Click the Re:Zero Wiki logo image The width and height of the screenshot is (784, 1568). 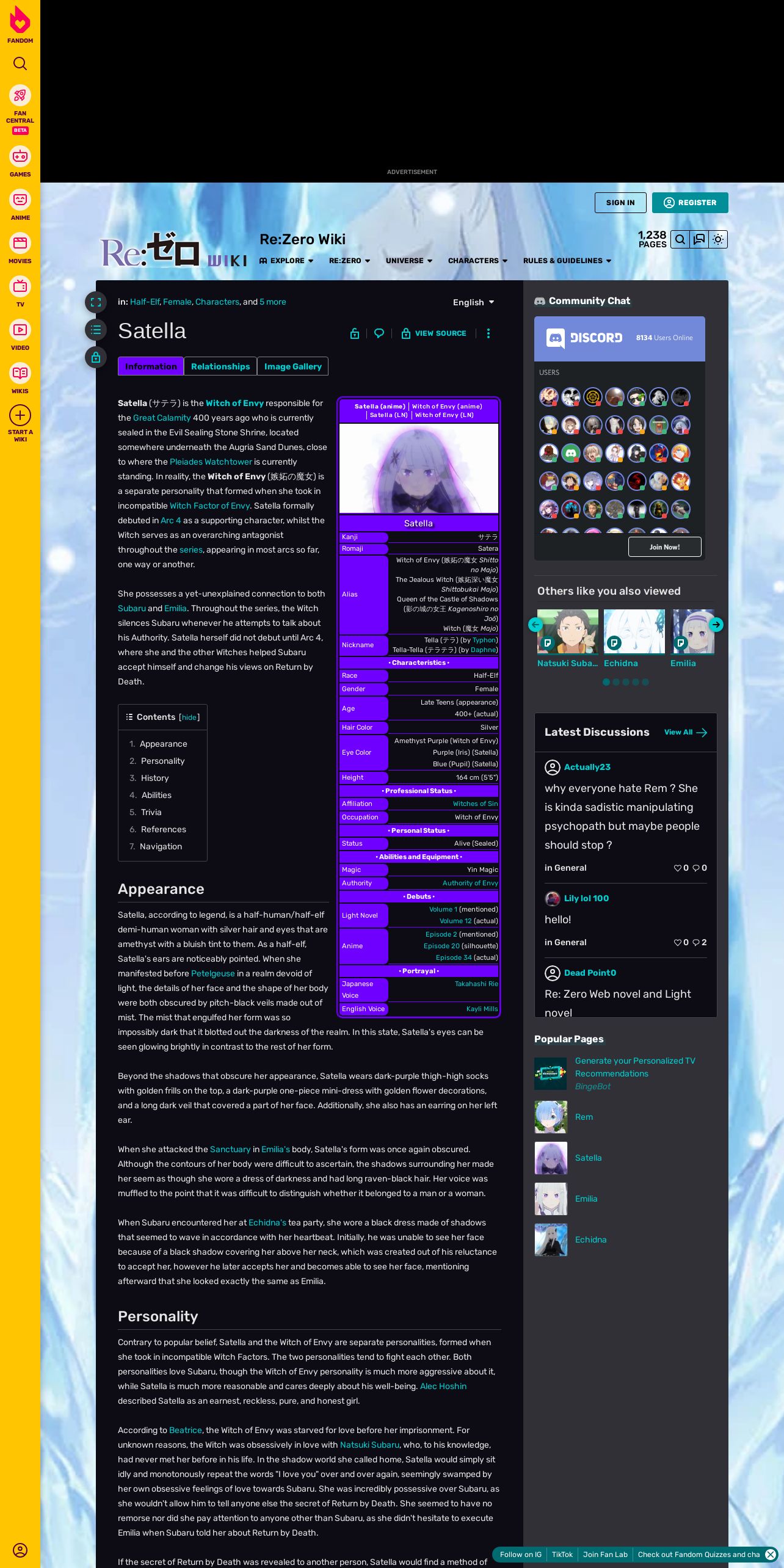click(174, 250)
